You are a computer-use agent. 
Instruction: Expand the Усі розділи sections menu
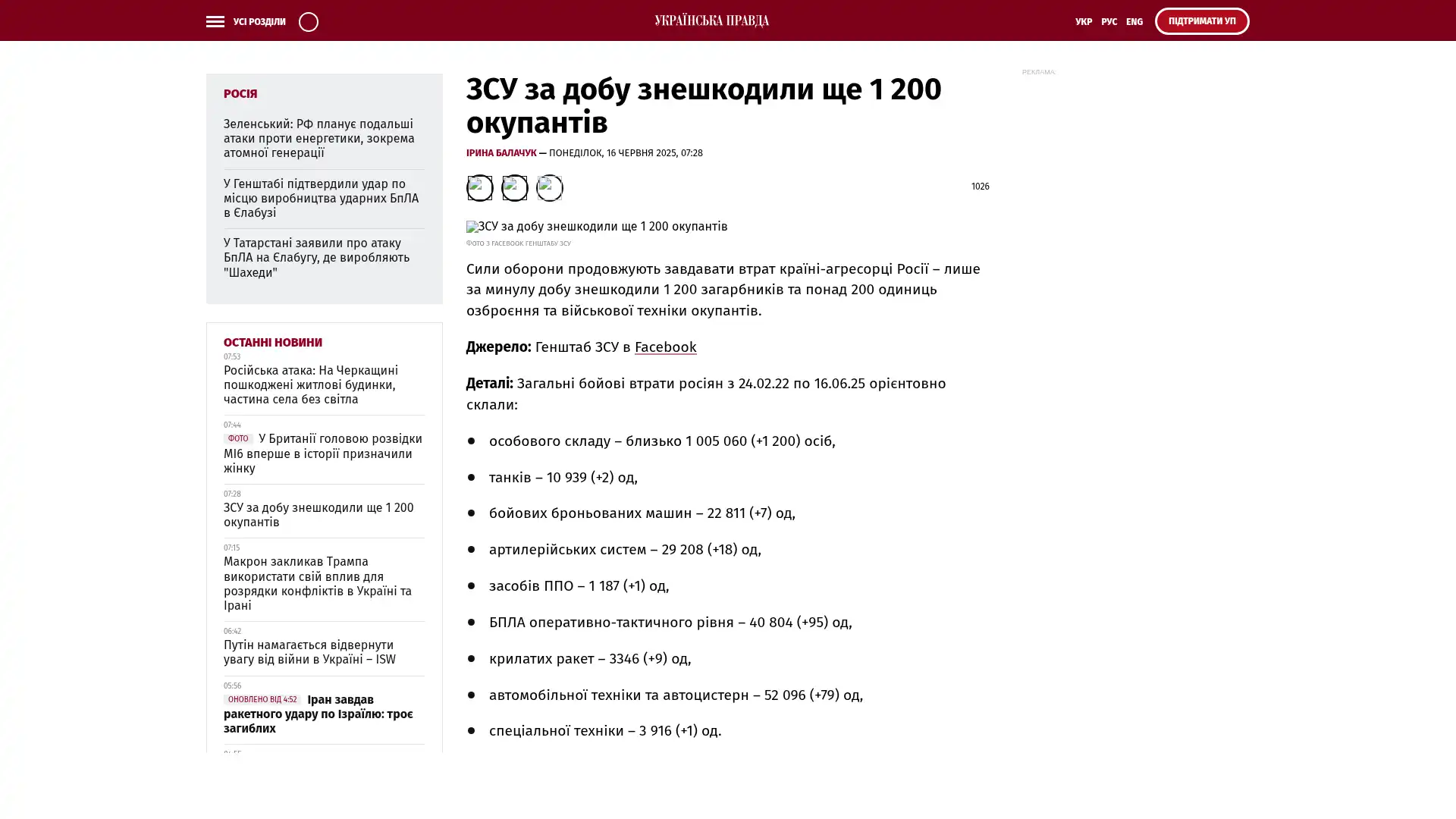click(x=259, y=21)
